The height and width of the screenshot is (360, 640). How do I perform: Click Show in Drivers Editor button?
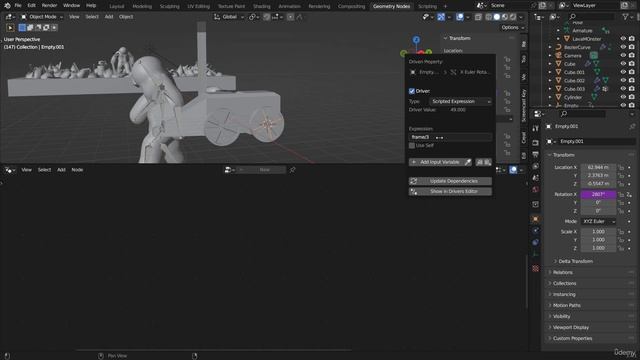pos(450,191)
